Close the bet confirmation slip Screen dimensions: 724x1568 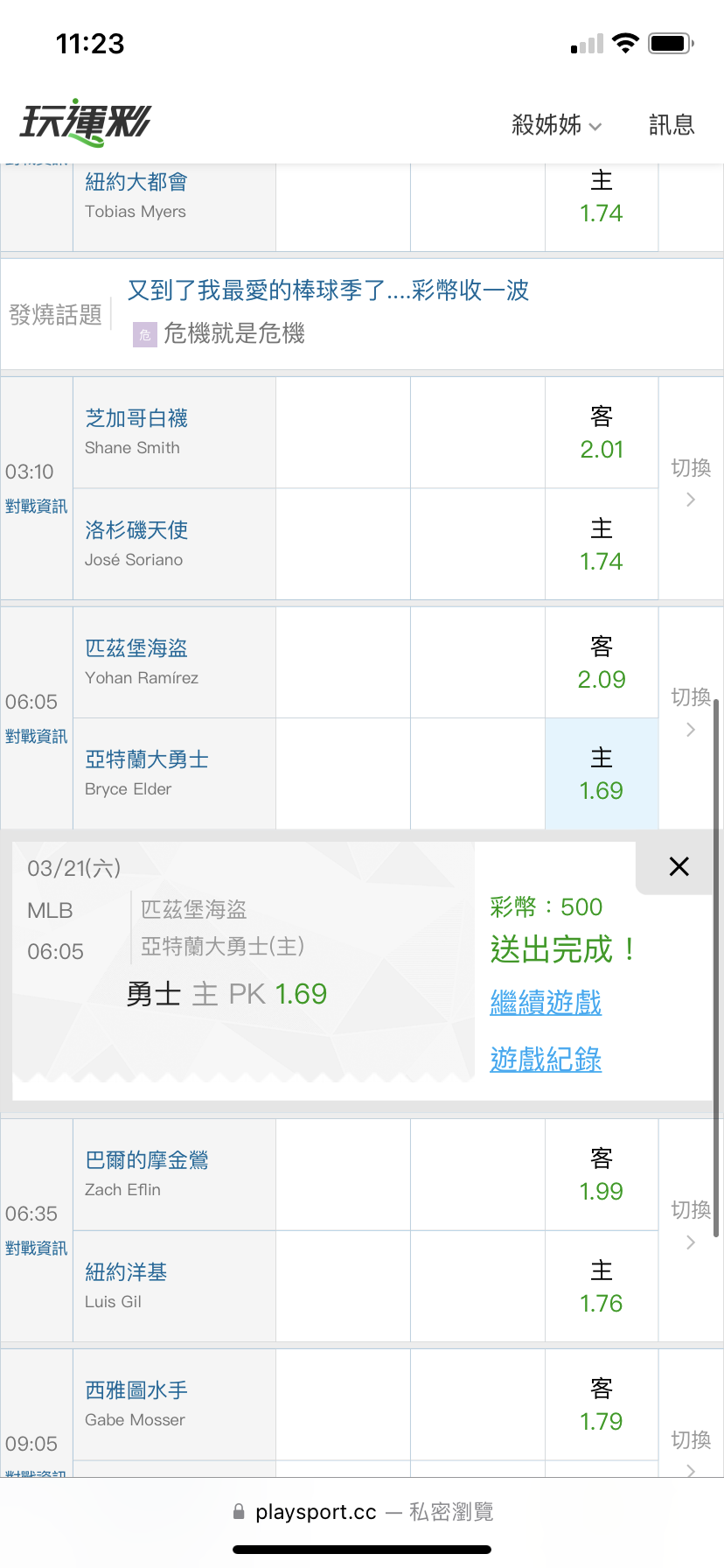click(679, 867)
